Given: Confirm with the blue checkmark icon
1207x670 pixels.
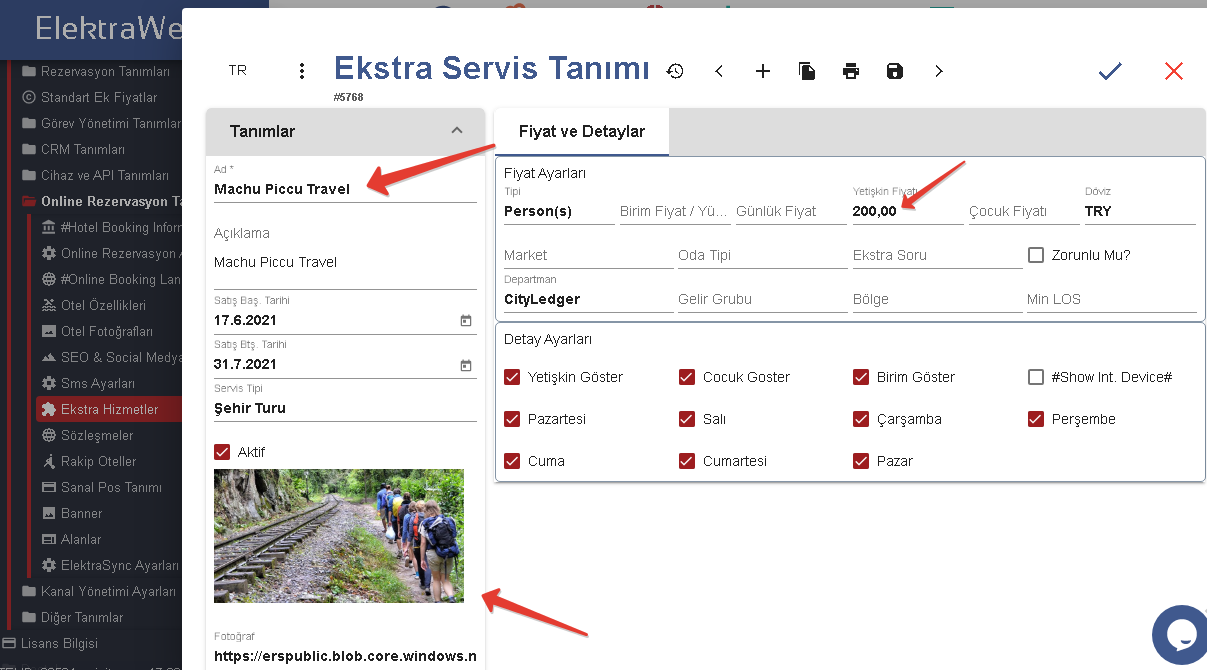Looking at the screenshot, I should coord(1110,71).
